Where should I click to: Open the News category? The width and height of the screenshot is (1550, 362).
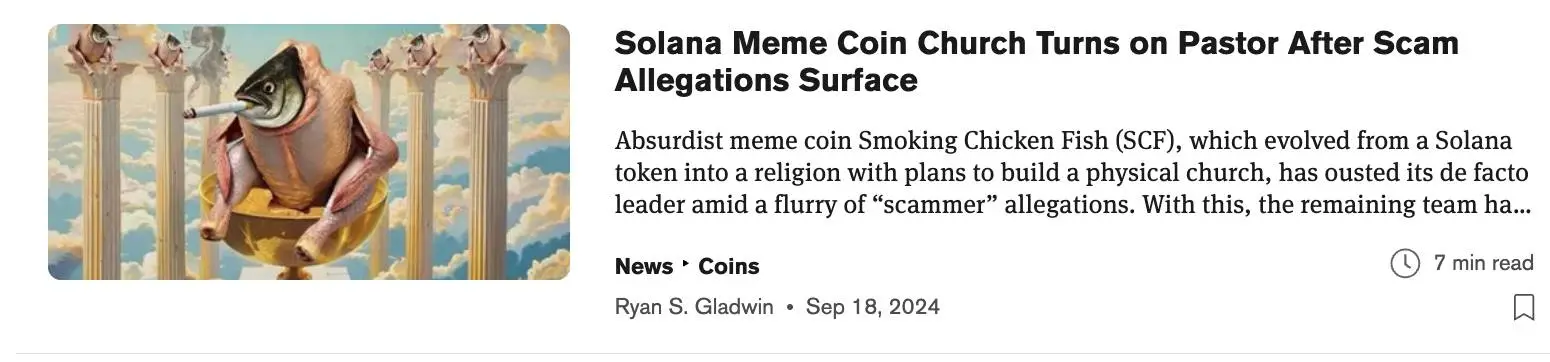pos(644,266)
